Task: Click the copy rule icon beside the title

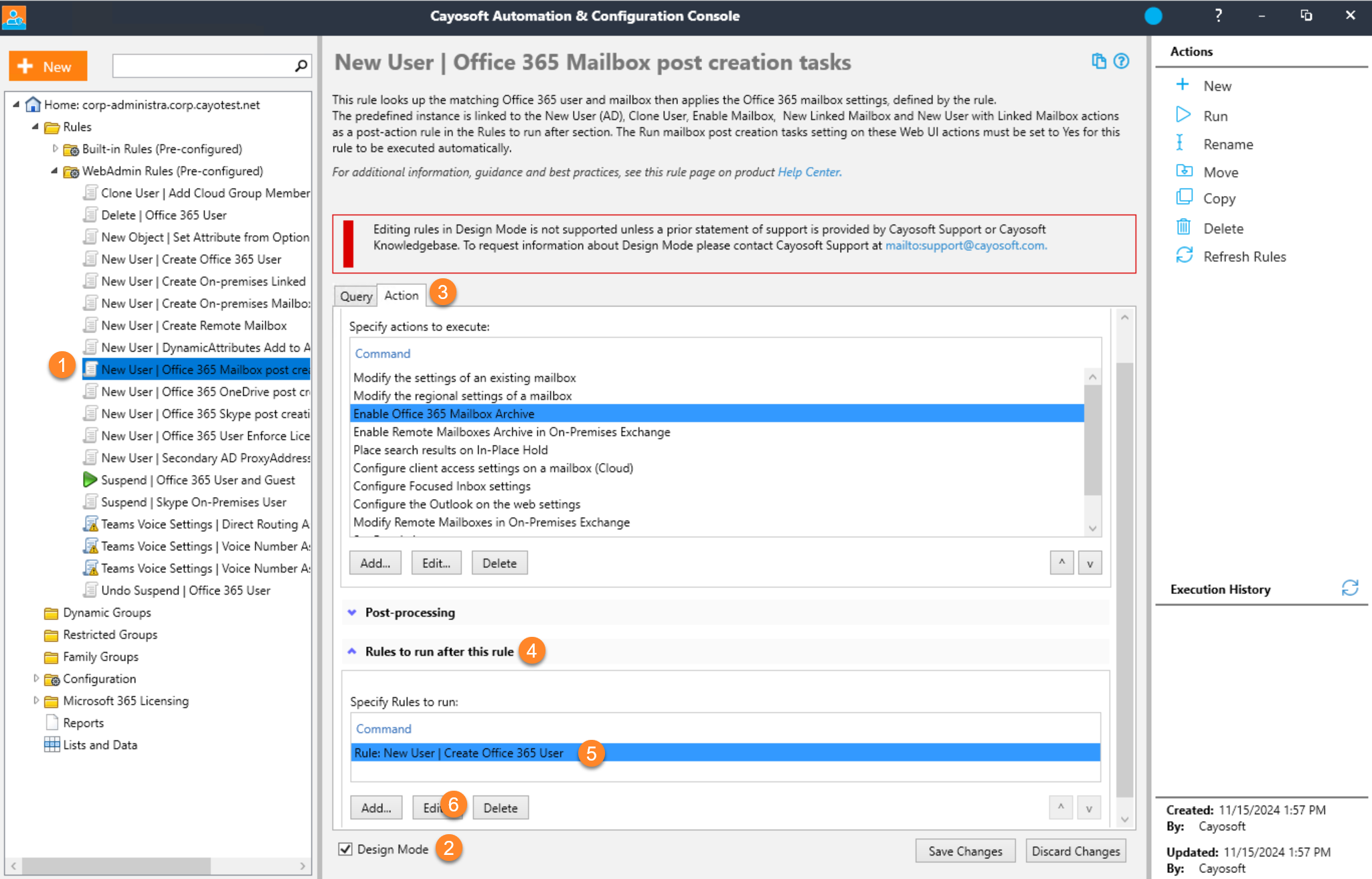Action: pyautogui.click(x=1098, y=62)
